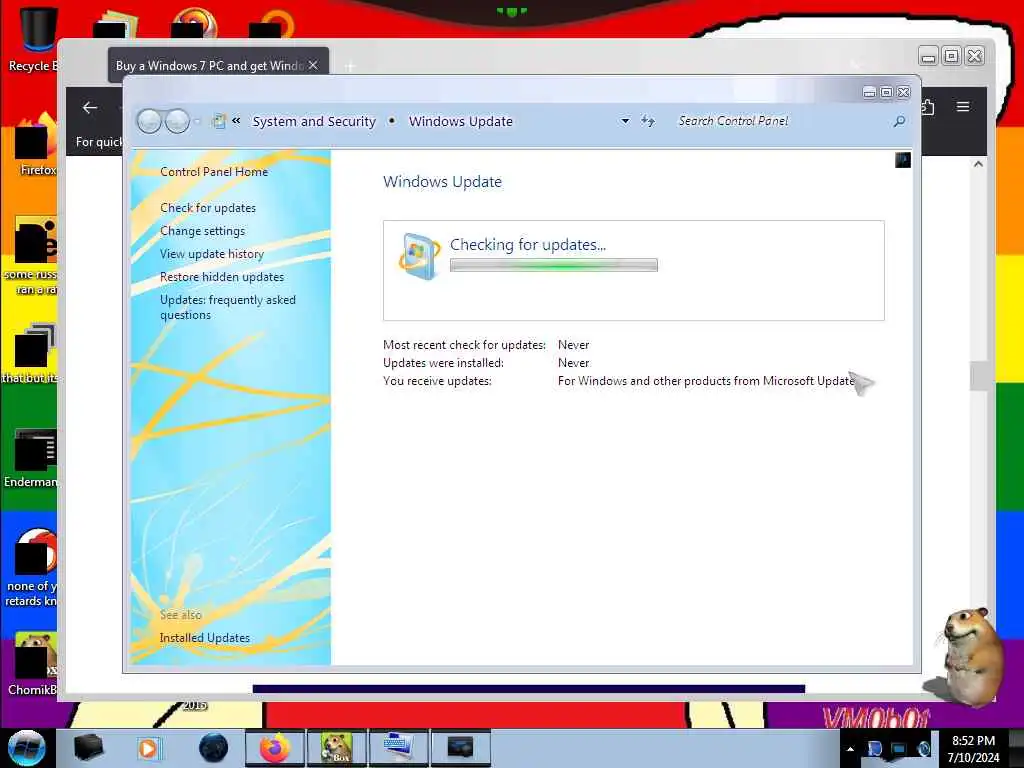Image resolution: width=1024 pixels, height=768 pixels.
Task: Click the Windows Update shield icon
Action: coord(419,255)
